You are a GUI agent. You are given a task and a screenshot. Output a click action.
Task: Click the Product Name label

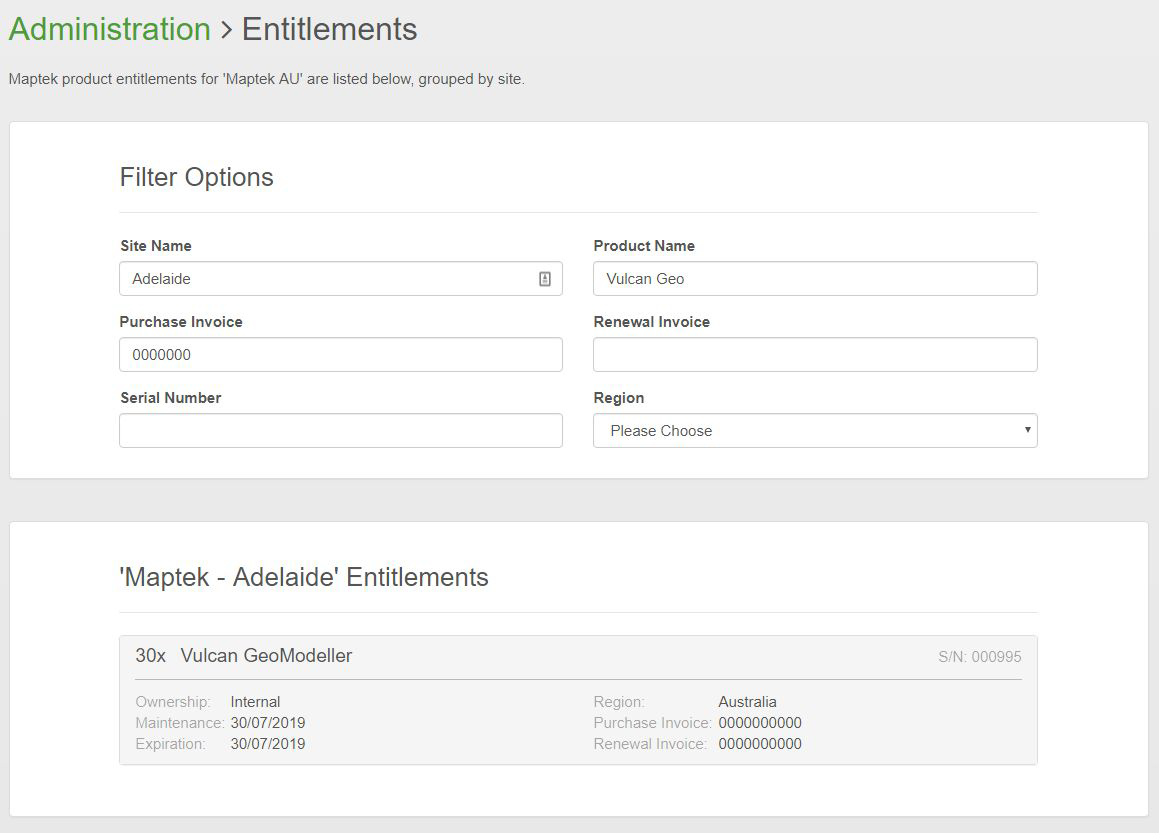(644, 246)
